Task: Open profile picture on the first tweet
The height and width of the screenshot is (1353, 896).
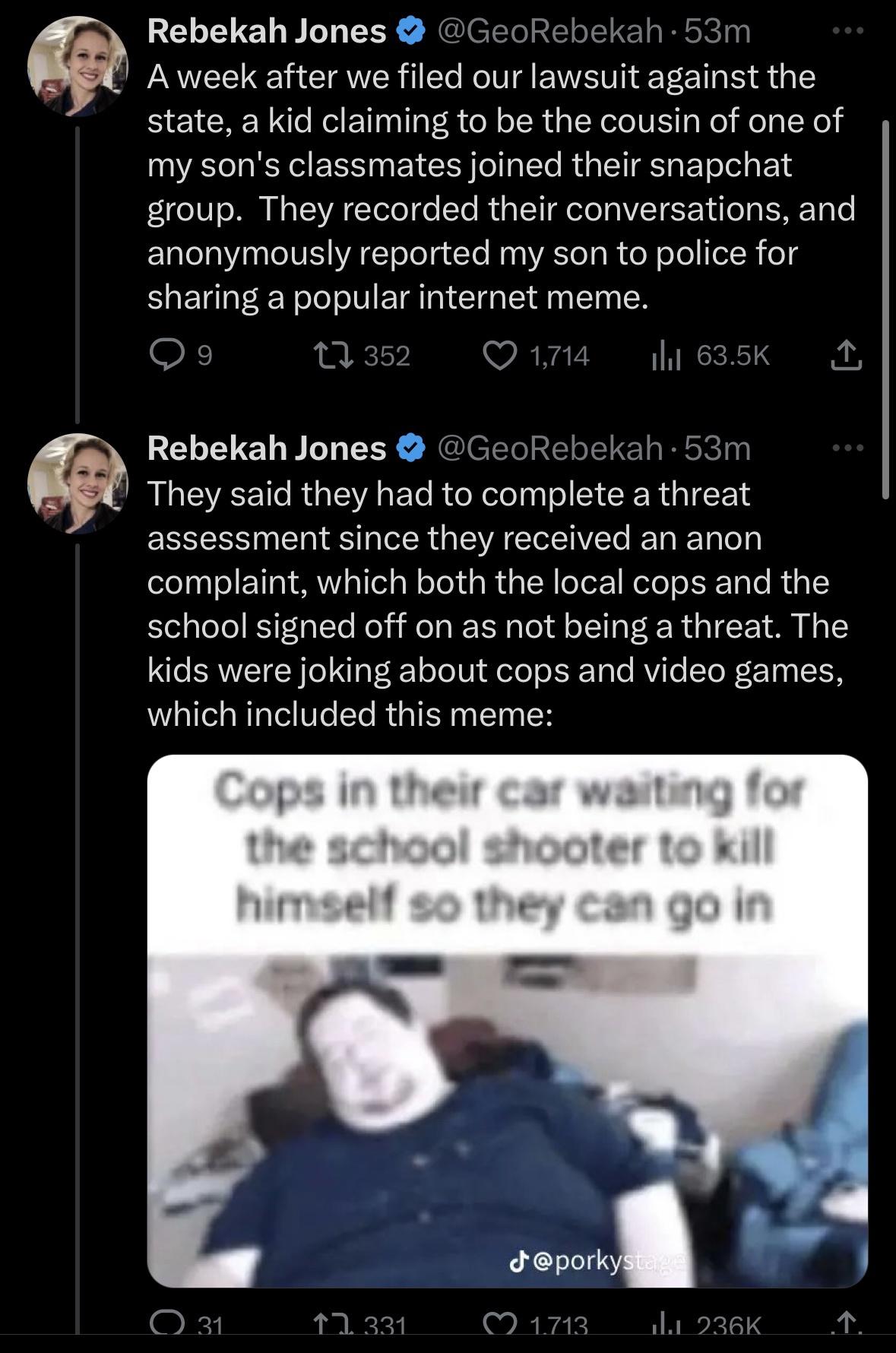Action: tap(78, 67)
